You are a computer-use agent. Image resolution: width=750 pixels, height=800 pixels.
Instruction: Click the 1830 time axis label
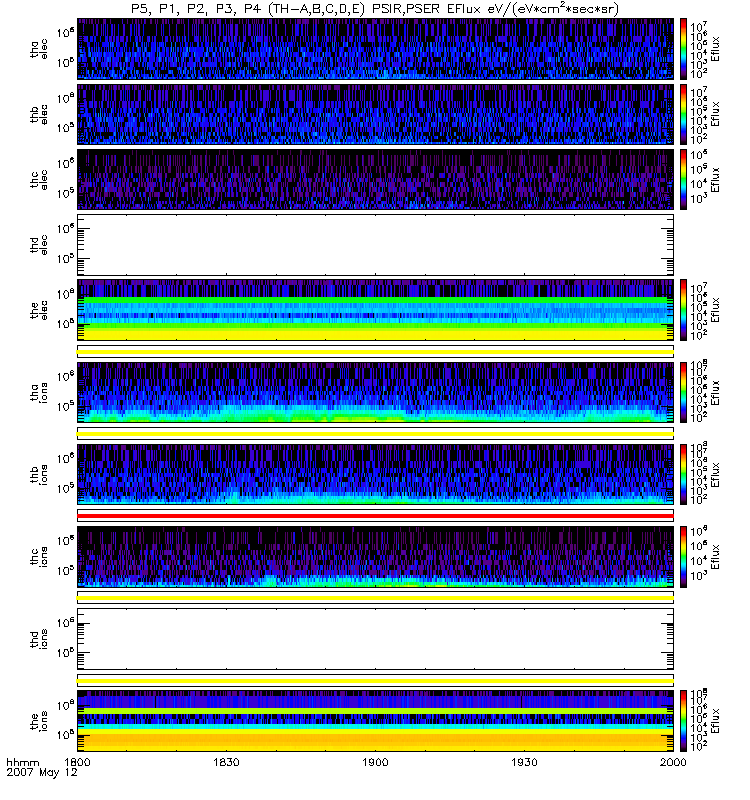coord(226,762)
